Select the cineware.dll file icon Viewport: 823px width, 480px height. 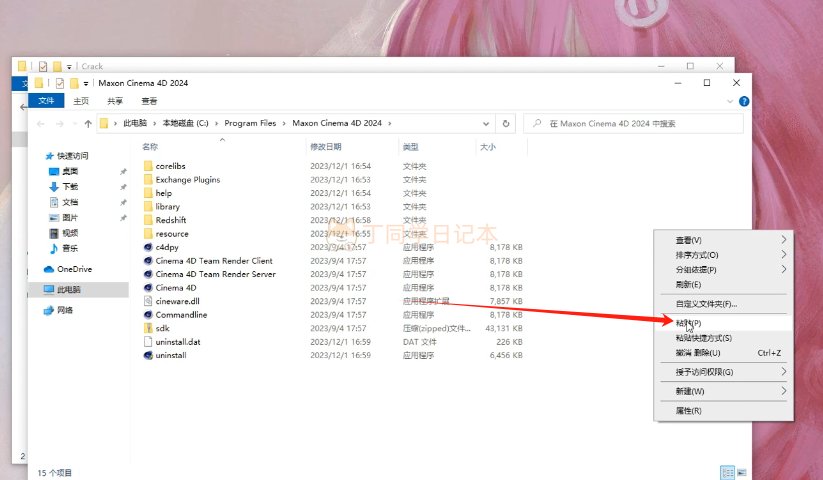pyautogui.click(x=148, y=301)
